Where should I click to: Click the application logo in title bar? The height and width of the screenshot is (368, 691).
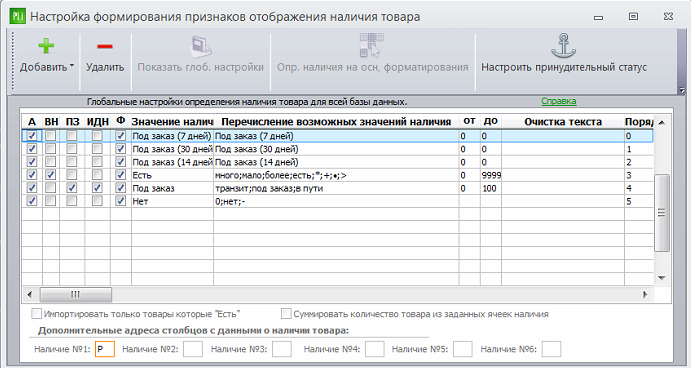[18, 17]
